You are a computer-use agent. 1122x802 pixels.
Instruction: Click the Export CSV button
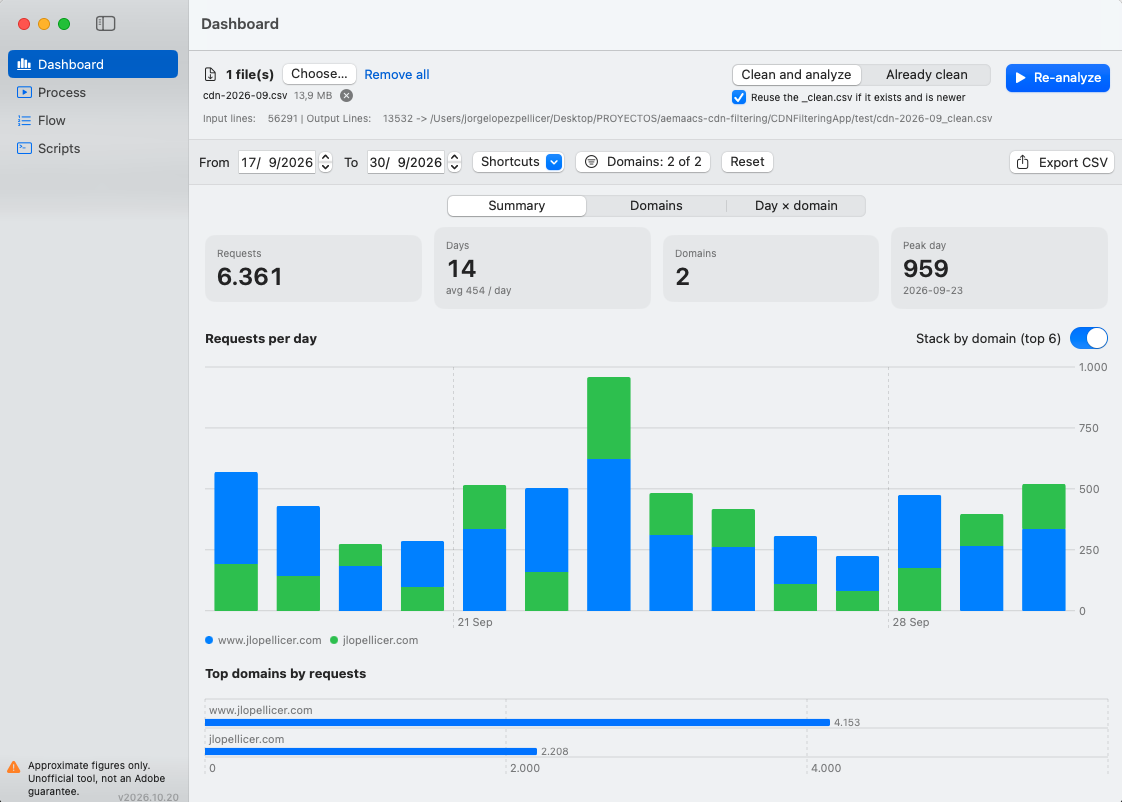[x=1062, y=162]
